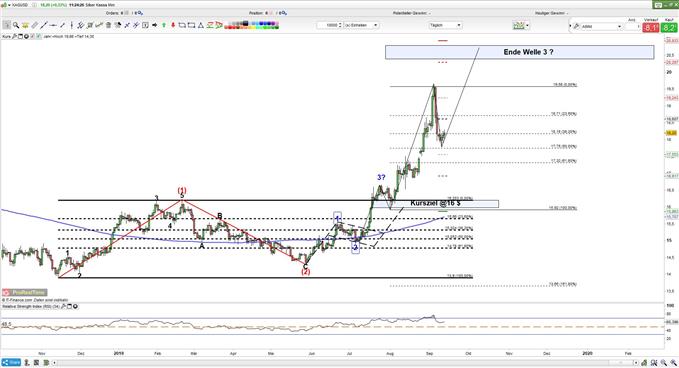This screenshot has height=368, width=679.
Task: Pick the horizontal line drawing tool
Action: [x=53, y=25]
